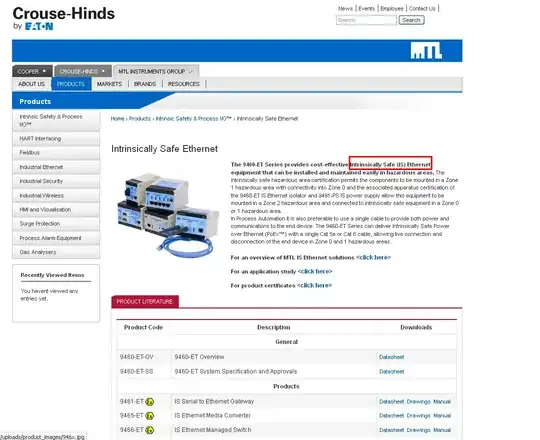Click Intrinsic Safety & Process I/O breadcrumb

pyautogui.click(x=194, y=119)
